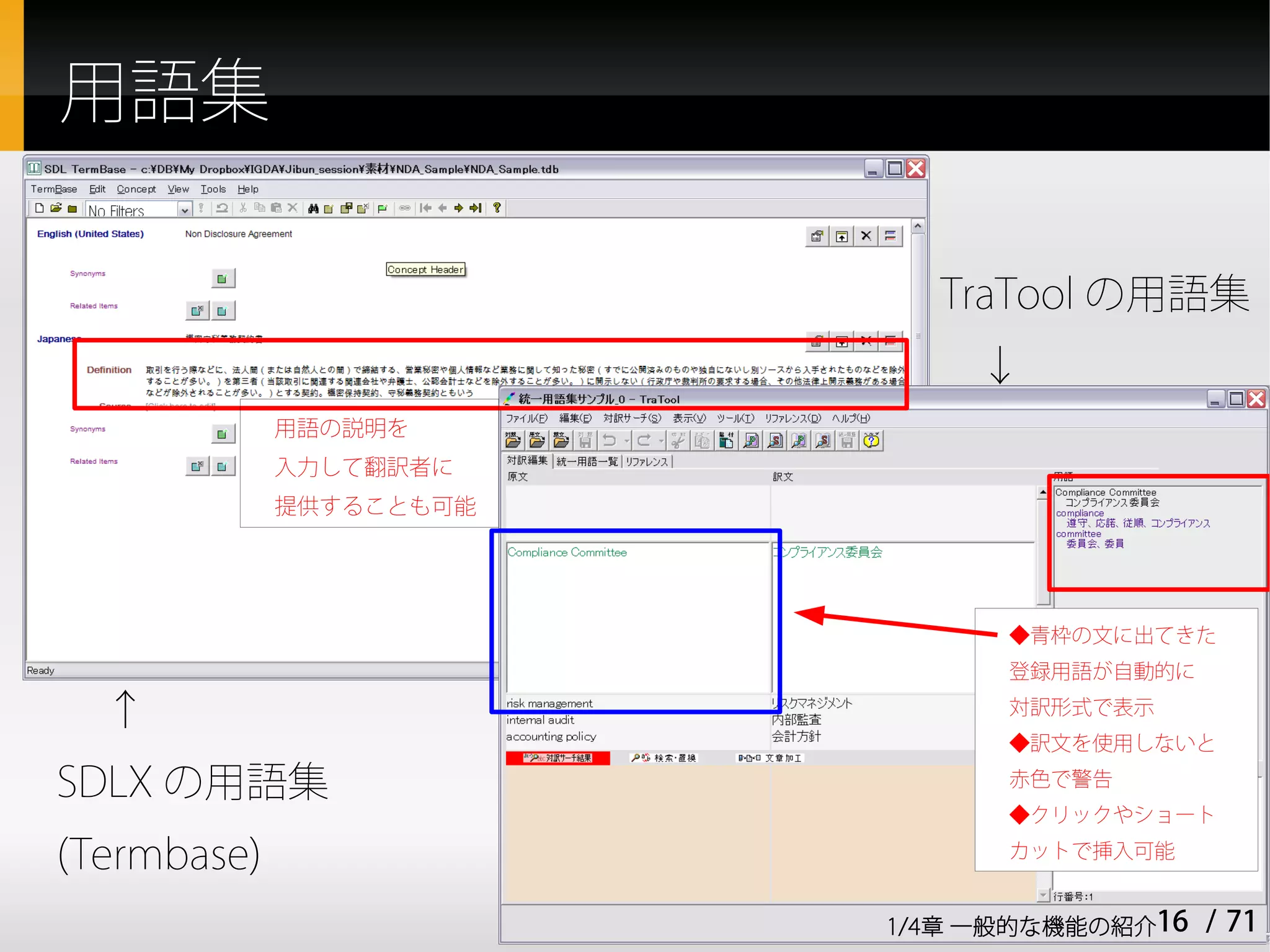1270x952 pixels.
Task: Open bilingual file icon (対訳) in TraTool toolbar
Action: click(513, 440)
